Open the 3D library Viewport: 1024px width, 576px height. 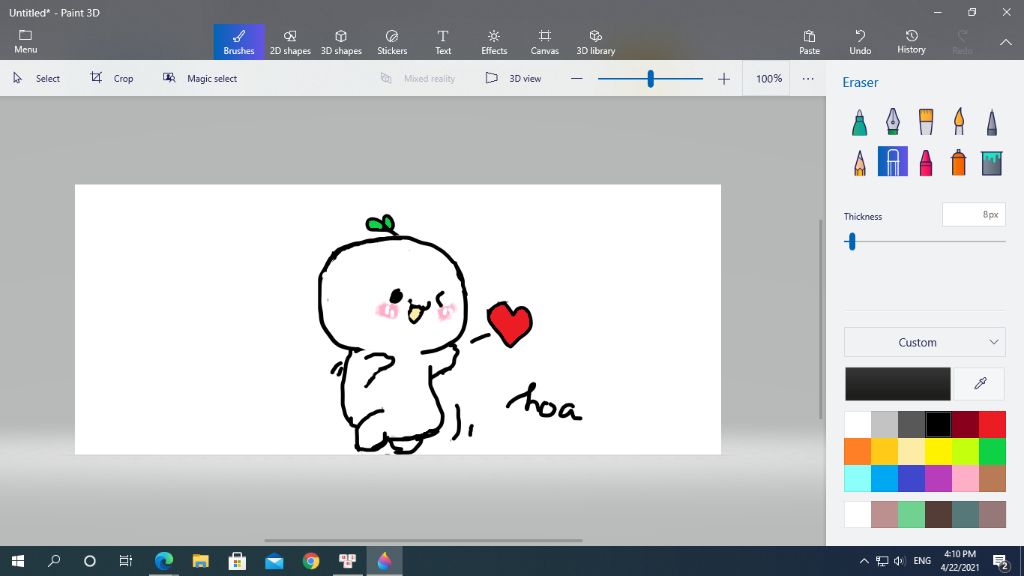pyautogui.click(x=596, y=42)
